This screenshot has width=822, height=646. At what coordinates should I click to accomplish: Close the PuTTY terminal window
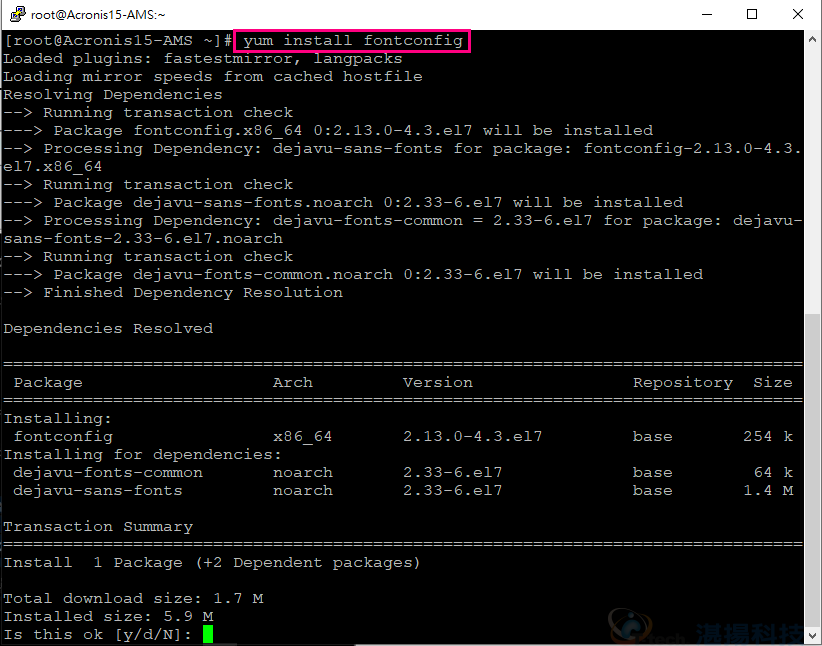coord(798,14)
